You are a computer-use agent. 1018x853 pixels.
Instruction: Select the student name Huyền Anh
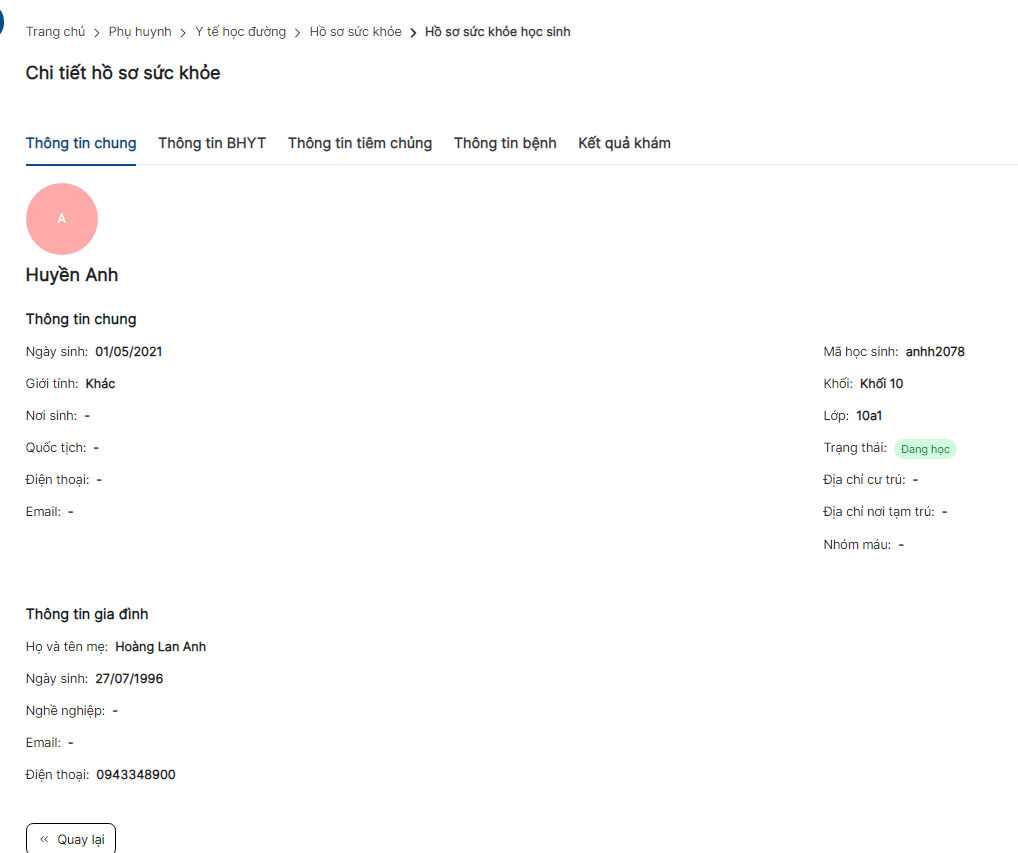72,275
